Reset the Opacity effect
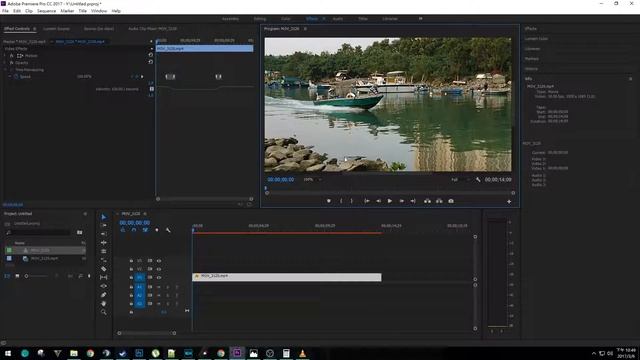The image size is (640, 360). pos(151,62)
